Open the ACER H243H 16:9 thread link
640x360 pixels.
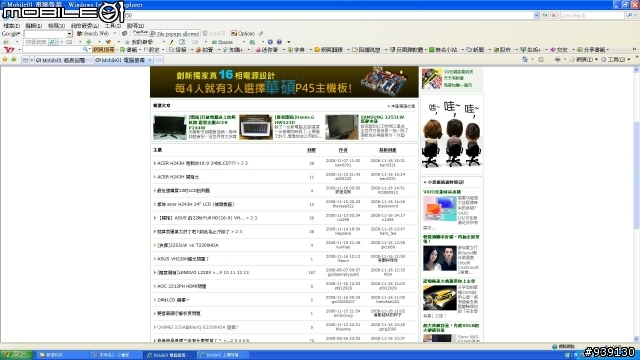tap(202, 163)
